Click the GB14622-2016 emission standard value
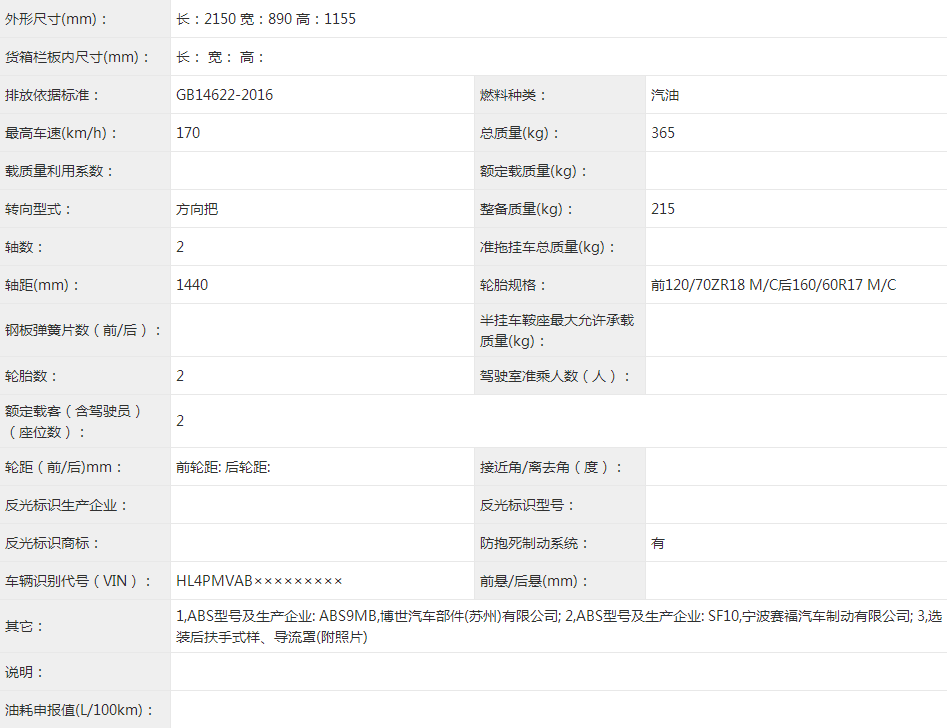The width and height of the screenshot is (947, 728). 224,95
